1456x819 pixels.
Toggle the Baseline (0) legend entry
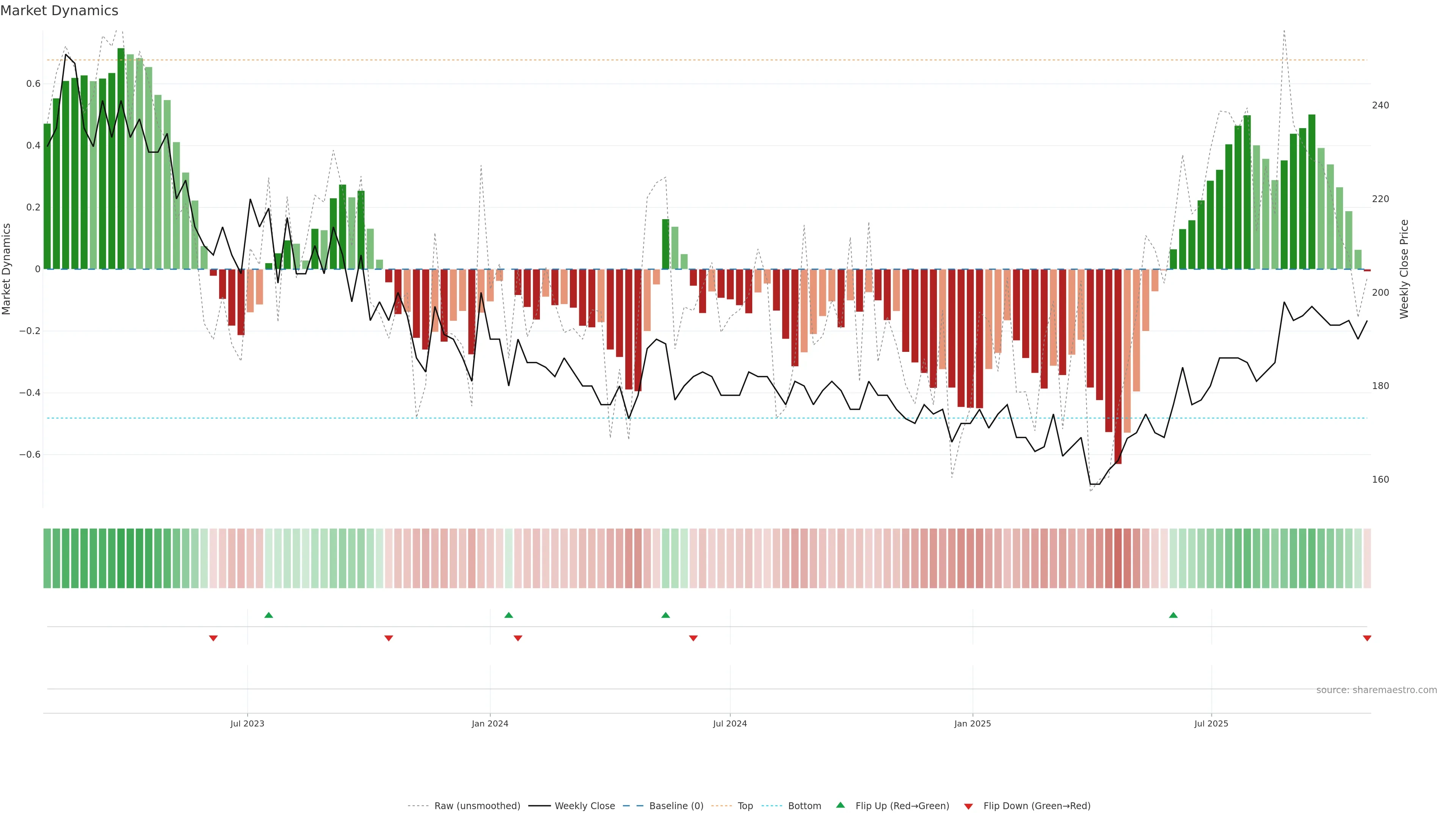click(676, 806)
